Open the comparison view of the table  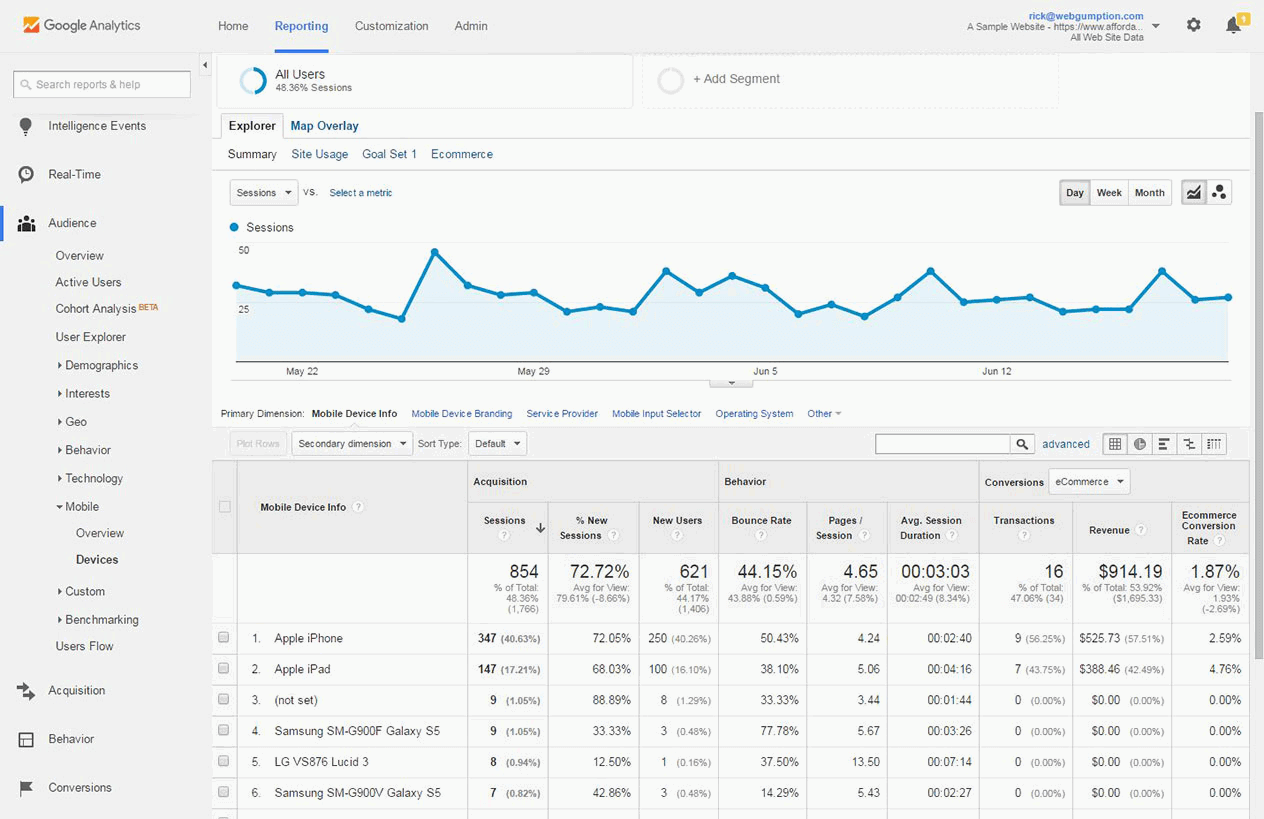point(1189,443)
